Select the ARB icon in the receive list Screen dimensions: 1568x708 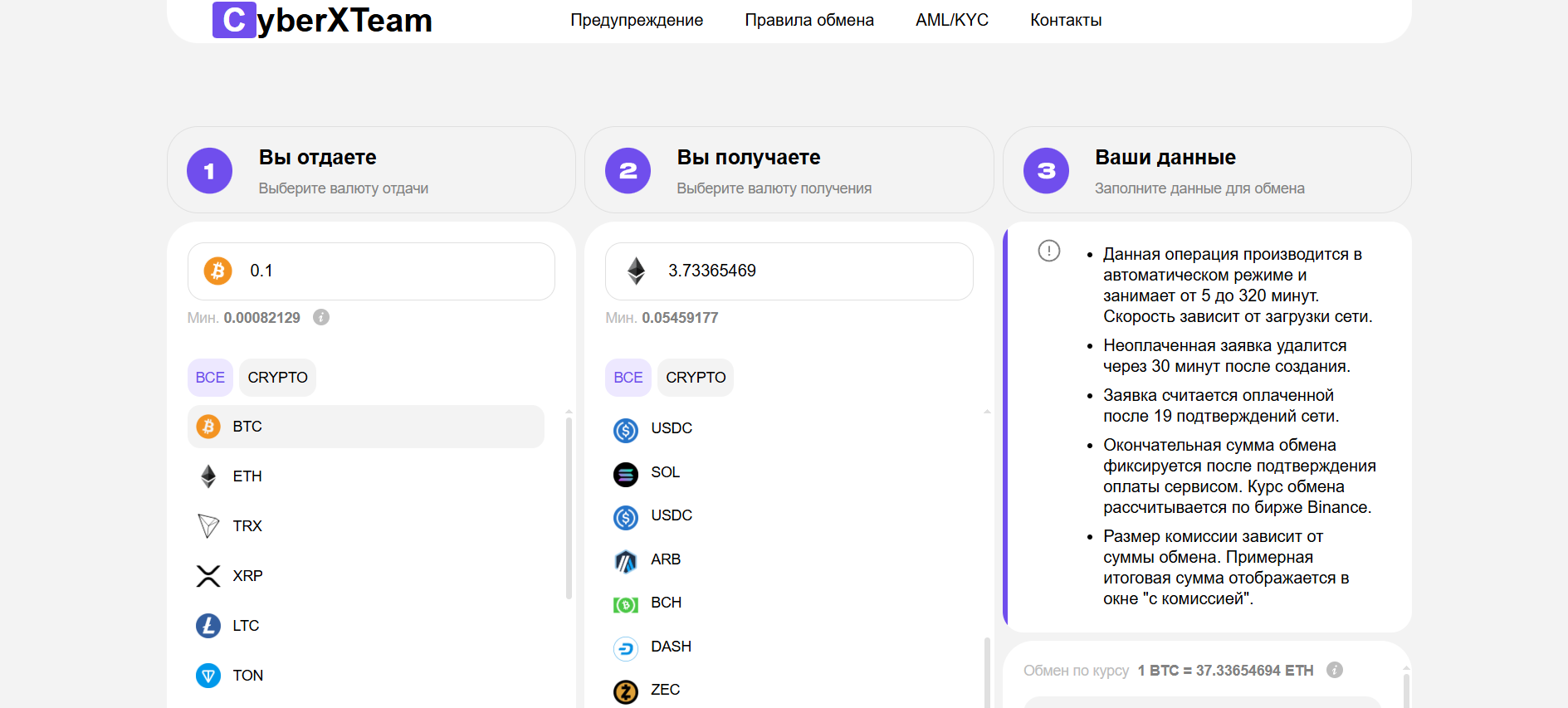626,561
